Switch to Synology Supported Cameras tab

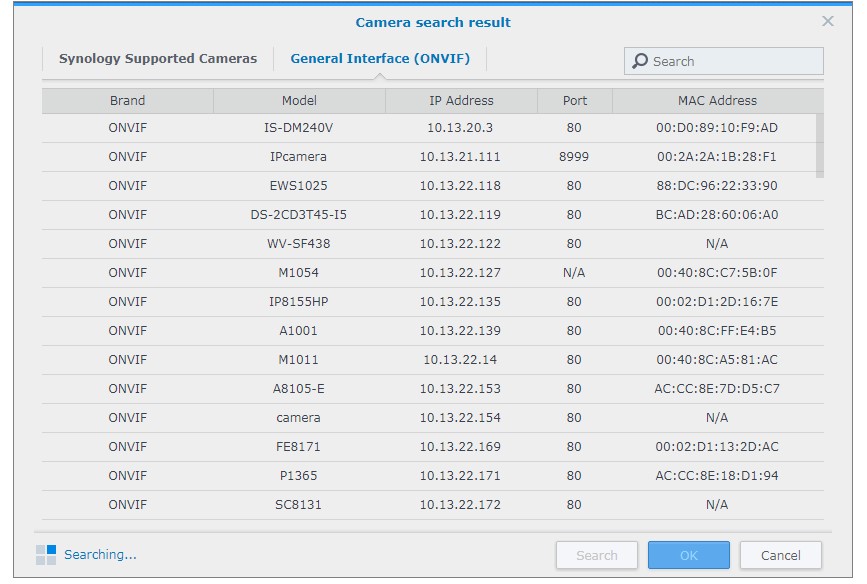(x=158, y=59)
